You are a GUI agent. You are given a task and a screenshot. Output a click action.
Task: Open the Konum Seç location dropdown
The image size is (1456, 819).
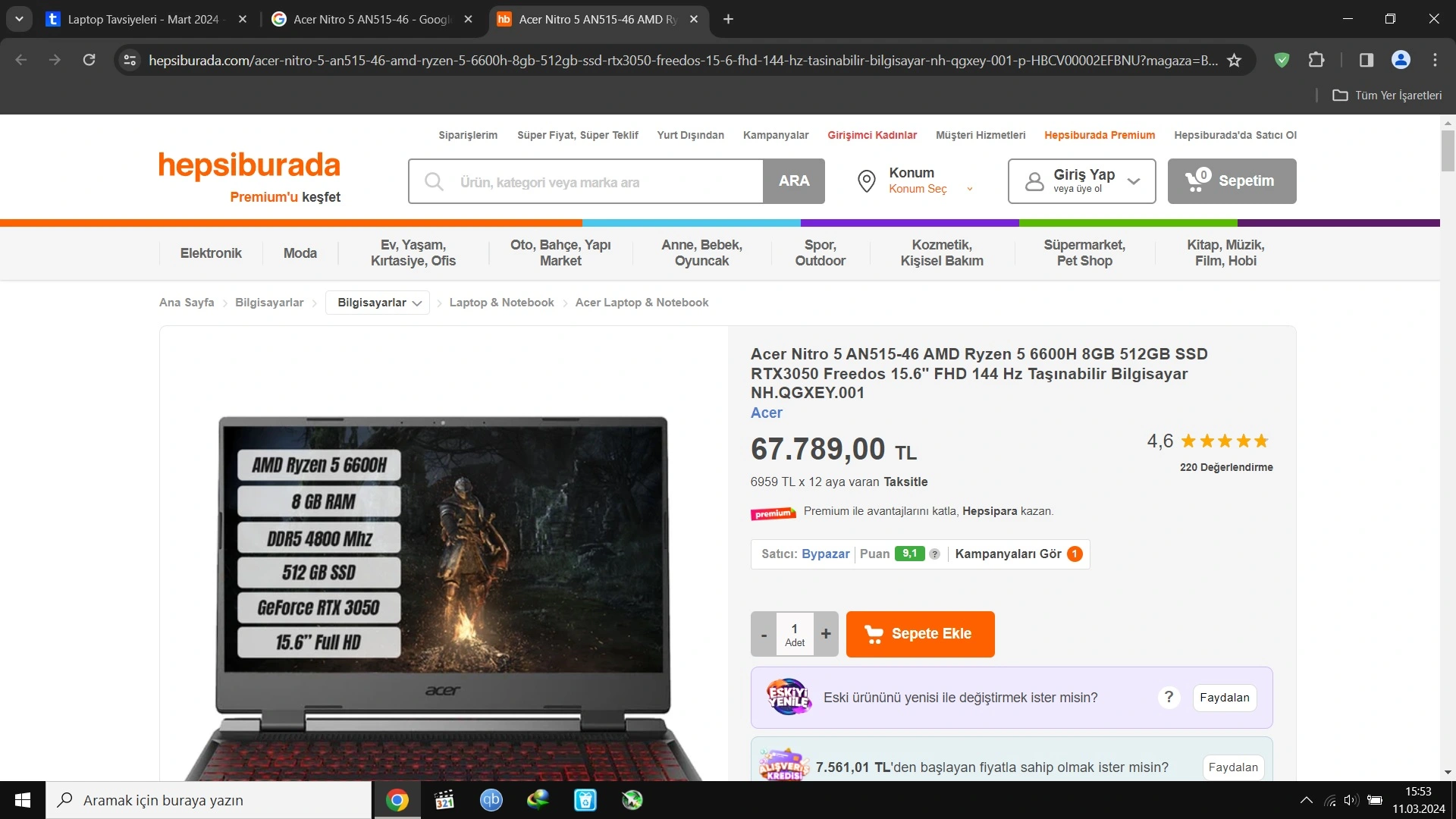click(x=930, y=189)
